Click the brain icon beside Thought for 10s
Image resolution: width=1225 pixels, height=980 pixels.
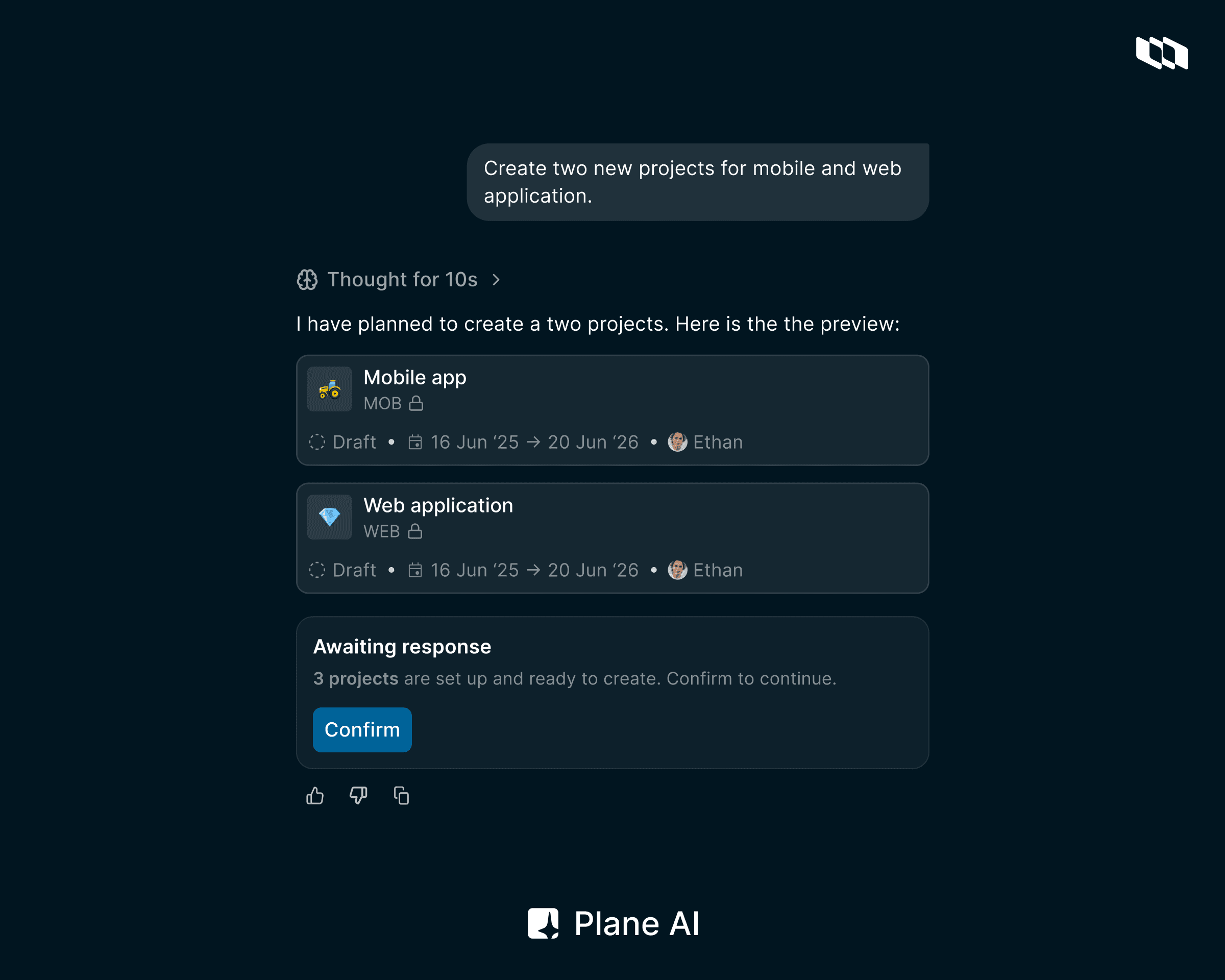306,280
